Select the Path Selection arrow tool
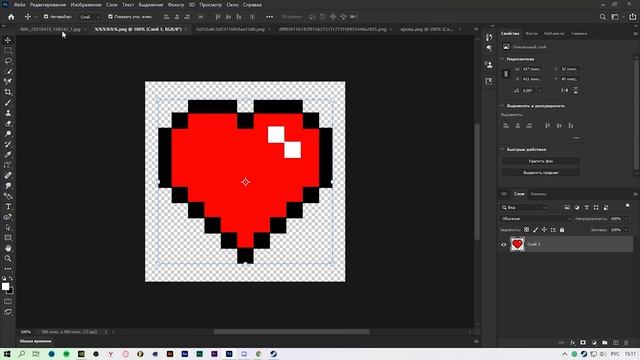The image size is (640, 360). [8, 227]
